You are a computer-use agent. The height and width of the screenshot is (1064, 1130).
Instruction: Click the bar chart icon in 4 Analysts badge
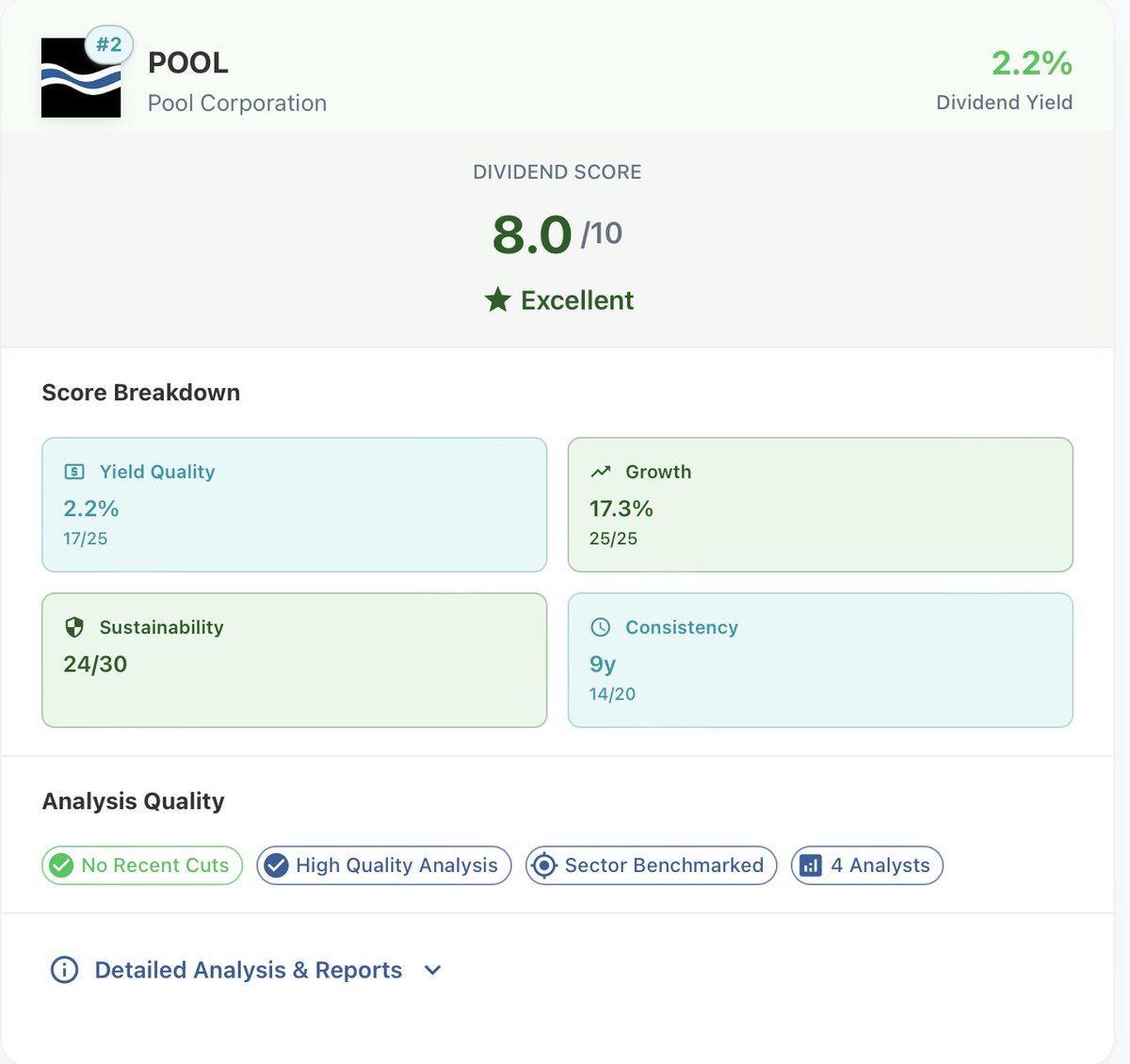click(x=811, y=865)
